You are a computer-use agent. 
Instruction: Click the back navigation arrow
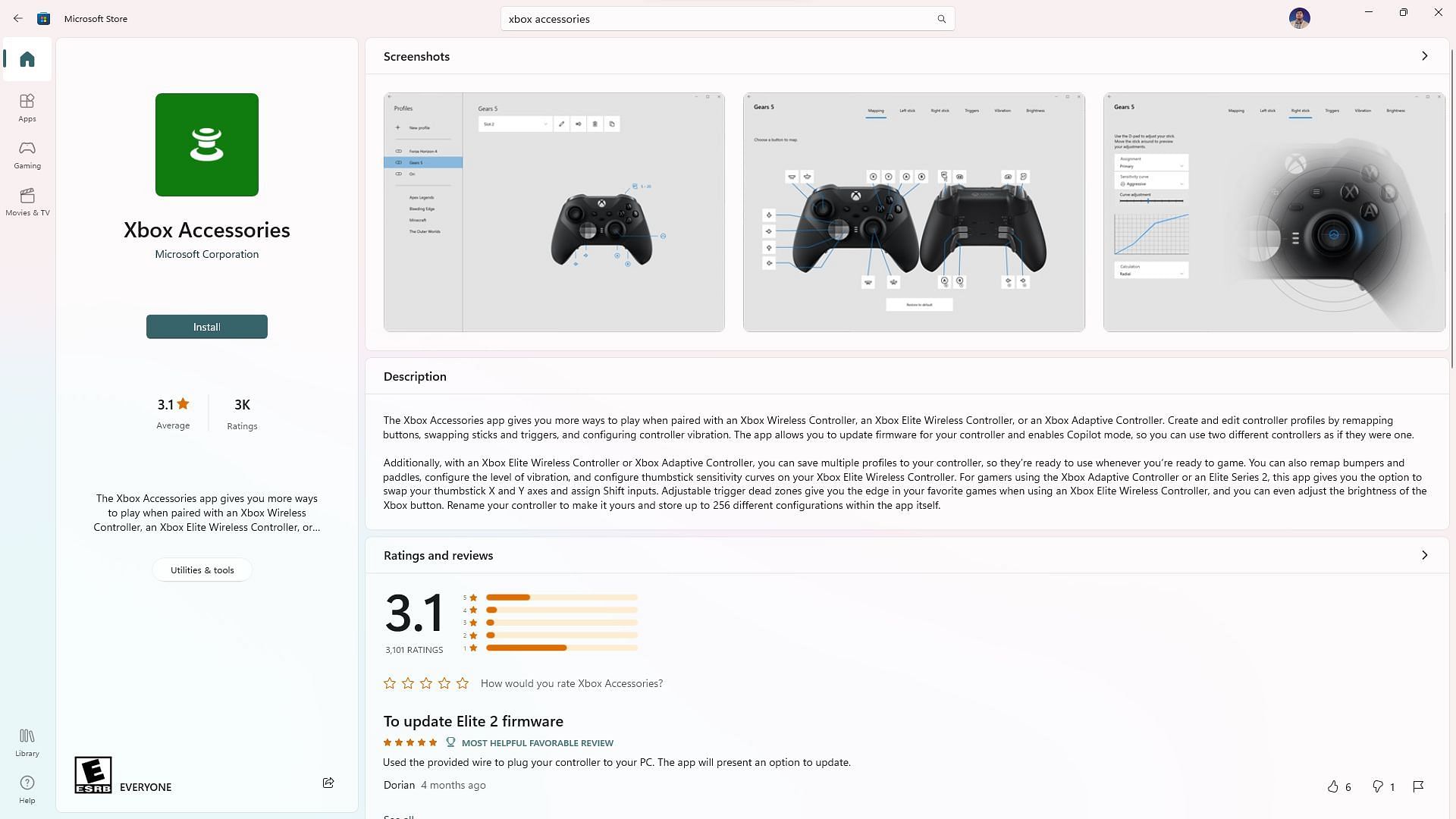18,18
